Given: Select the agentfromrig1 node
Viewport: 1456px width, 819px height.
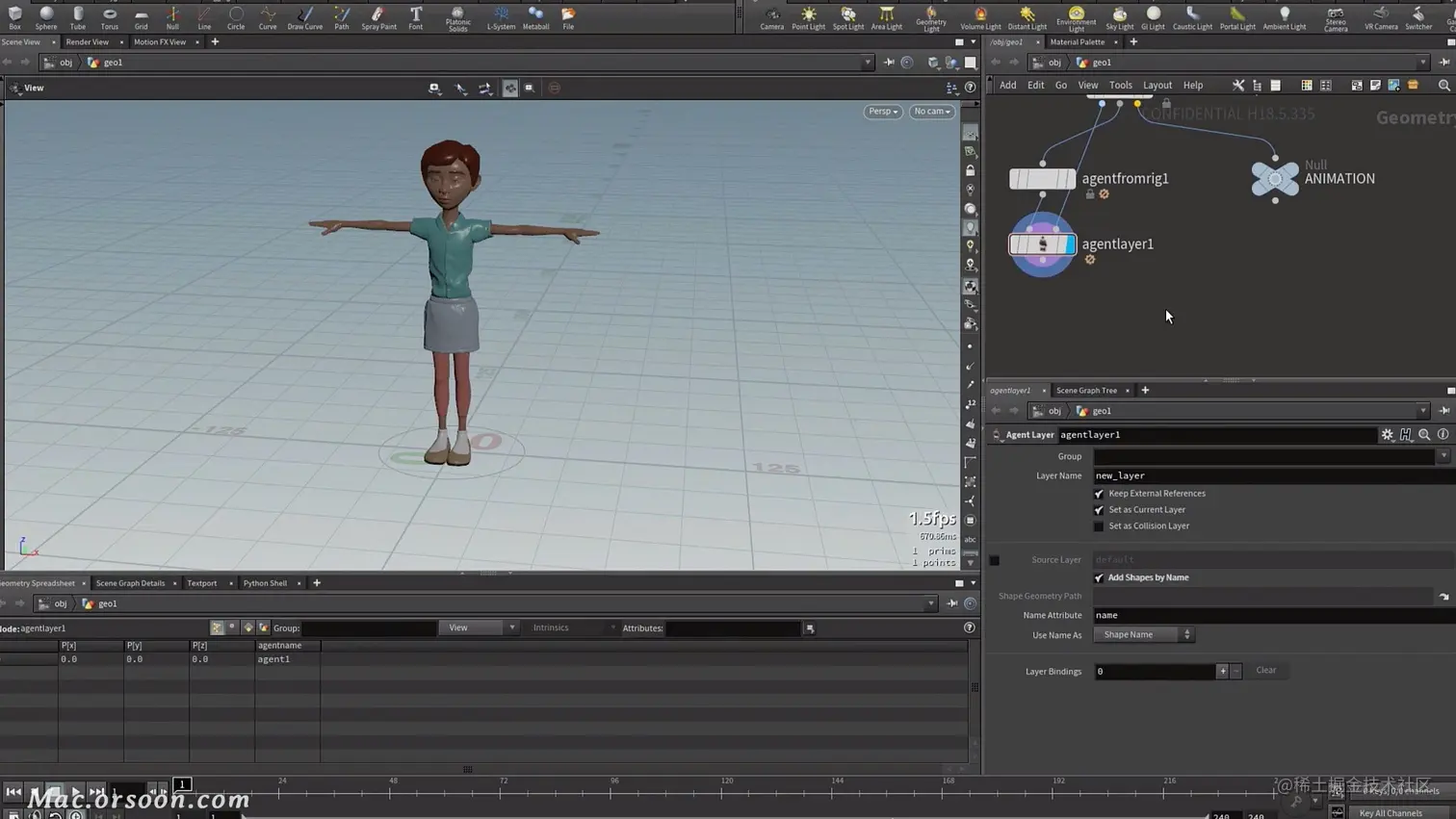Looking at the screenshot, I should [x=1042, y=179].
